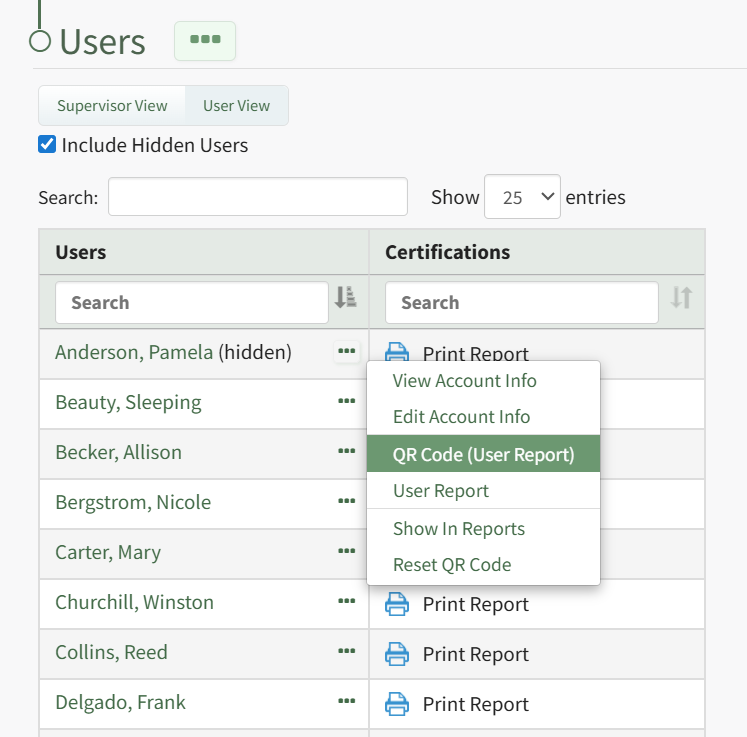Uncheck the Include Hidden Users checkbox

(47, 145)
